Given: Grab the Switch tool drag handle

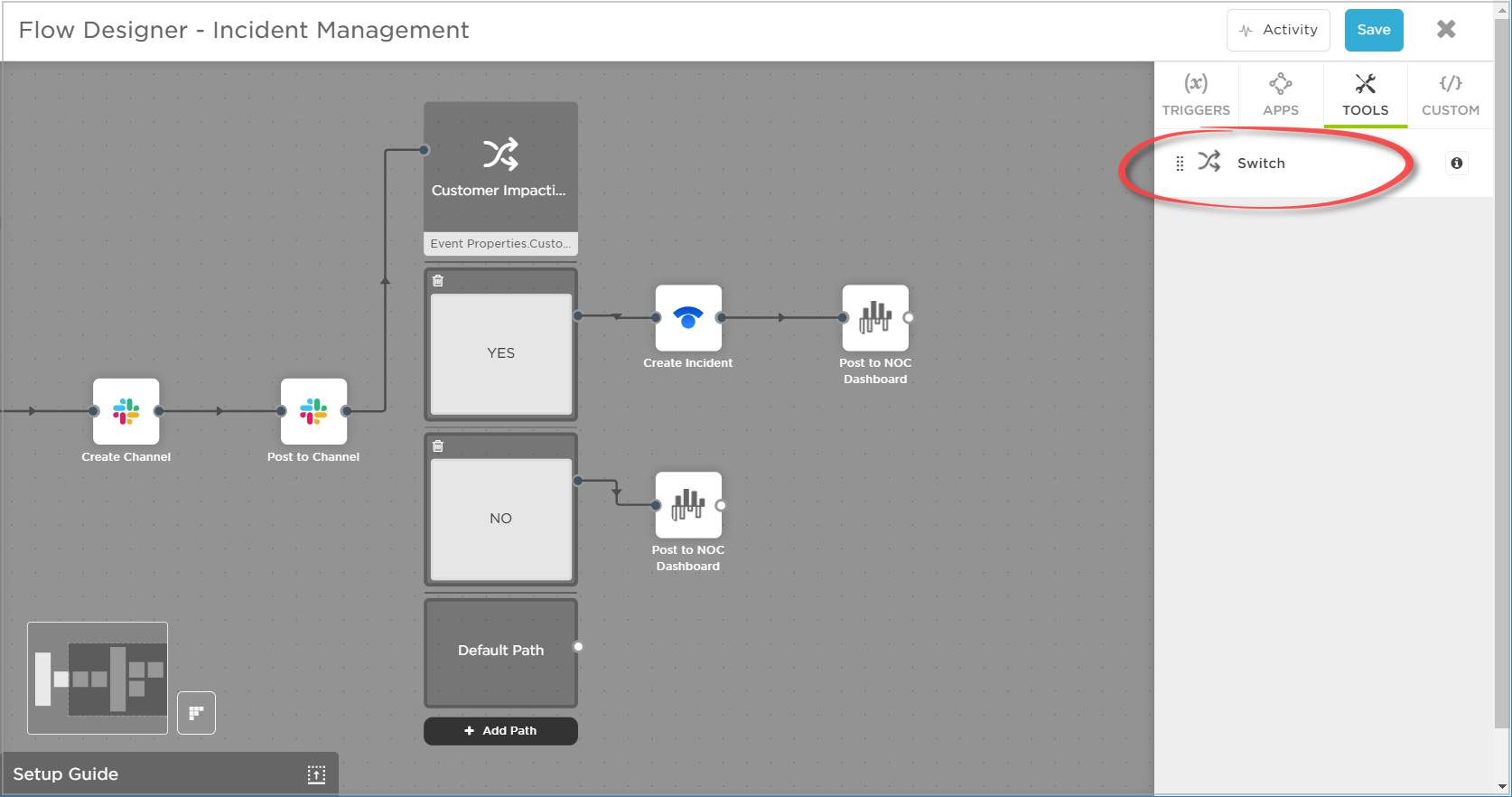Looking at the screenshot, I should [1180, 164].
